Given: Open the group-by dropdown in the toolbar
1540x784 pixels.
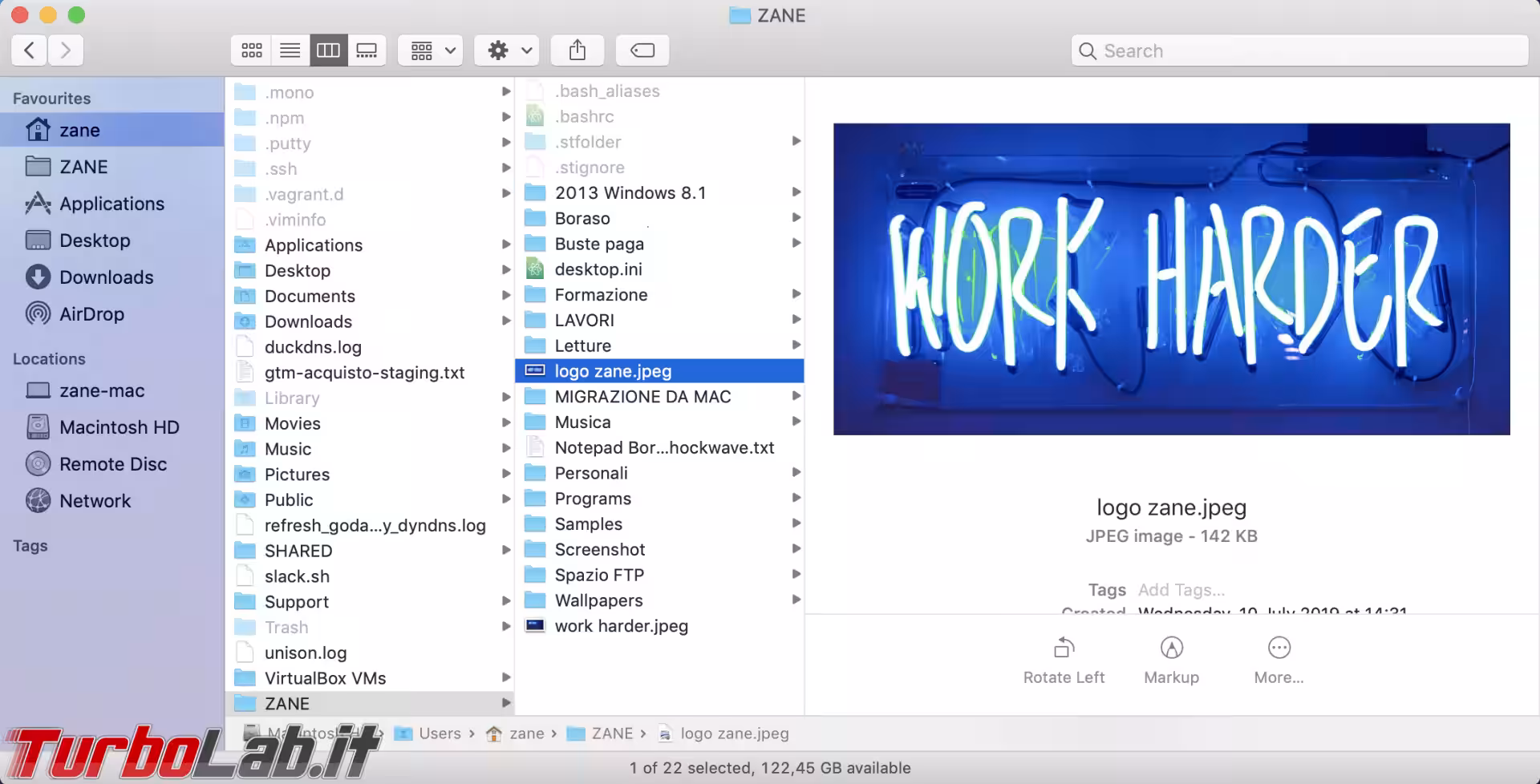Looking at the screenshot, I should pyautogui.click(x=430, y=50).
